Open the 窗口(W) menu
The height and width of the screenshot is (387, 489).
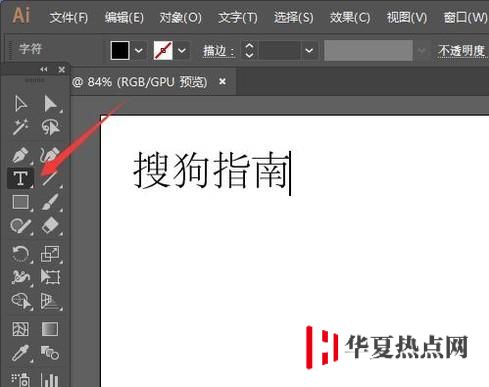(465, 18)
